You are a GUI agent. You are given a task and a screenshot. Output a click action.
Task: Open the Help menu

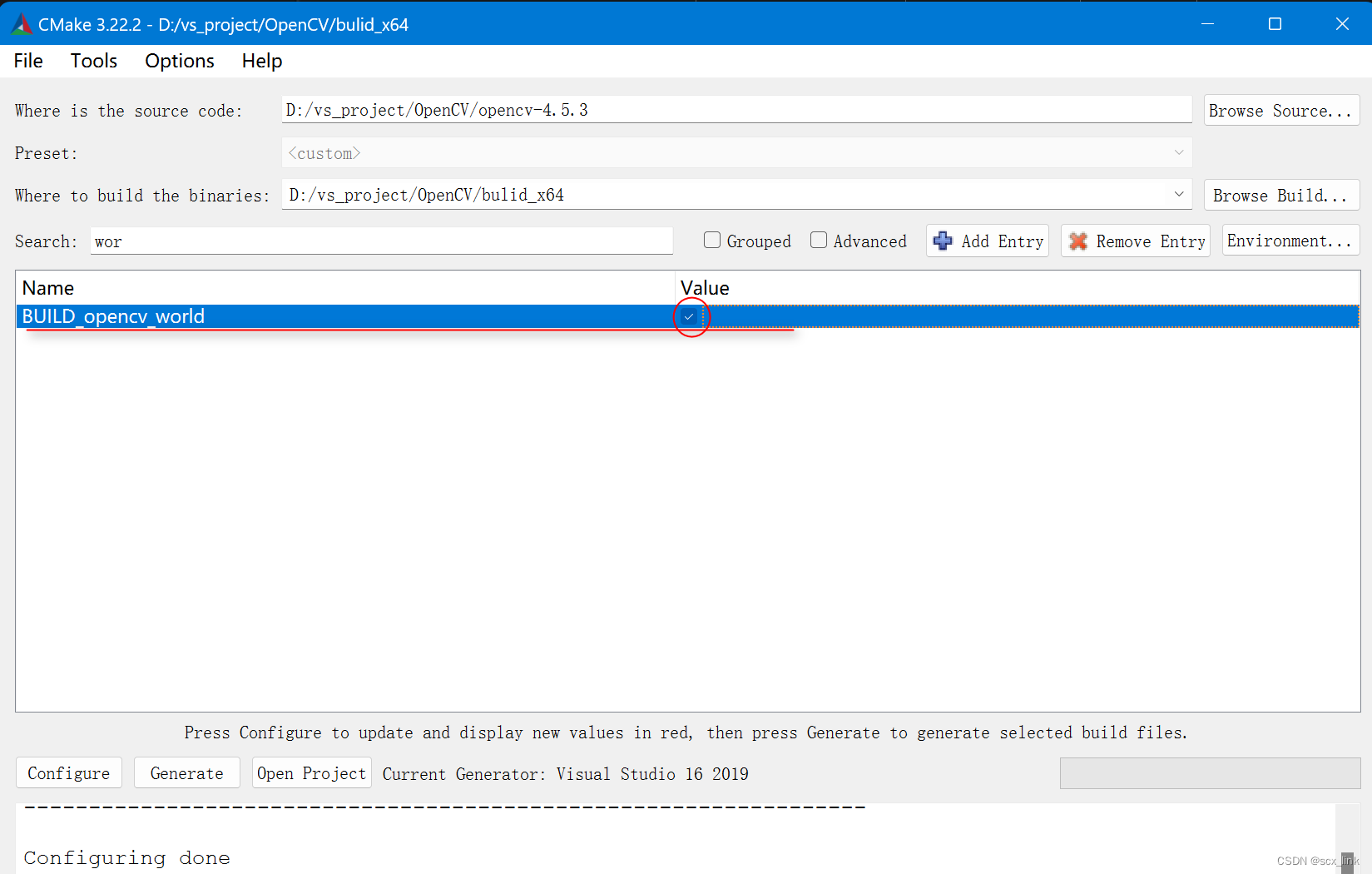click(262, 61)
